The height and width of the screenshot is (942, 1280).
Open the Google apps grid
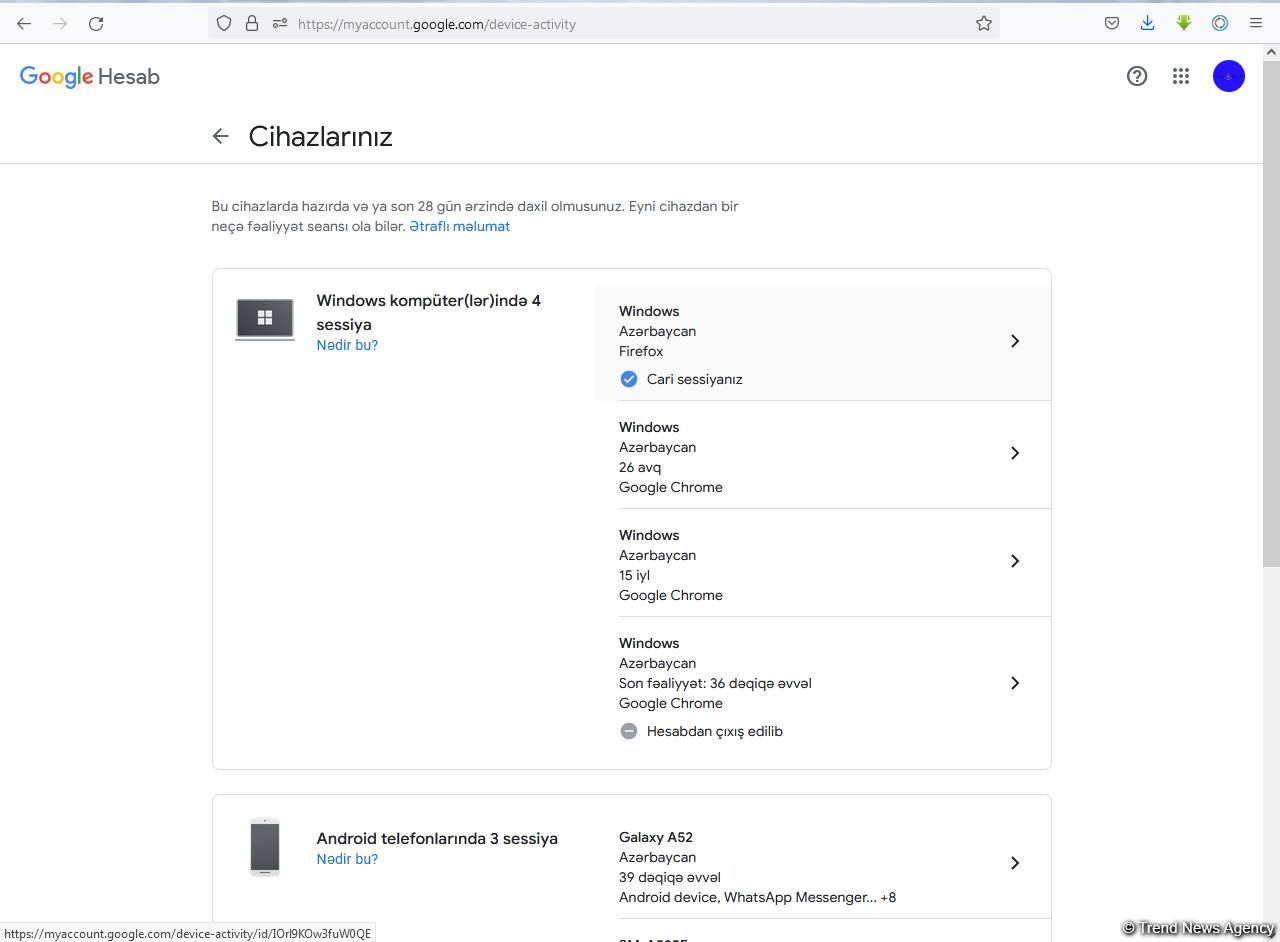point(1181,76)
